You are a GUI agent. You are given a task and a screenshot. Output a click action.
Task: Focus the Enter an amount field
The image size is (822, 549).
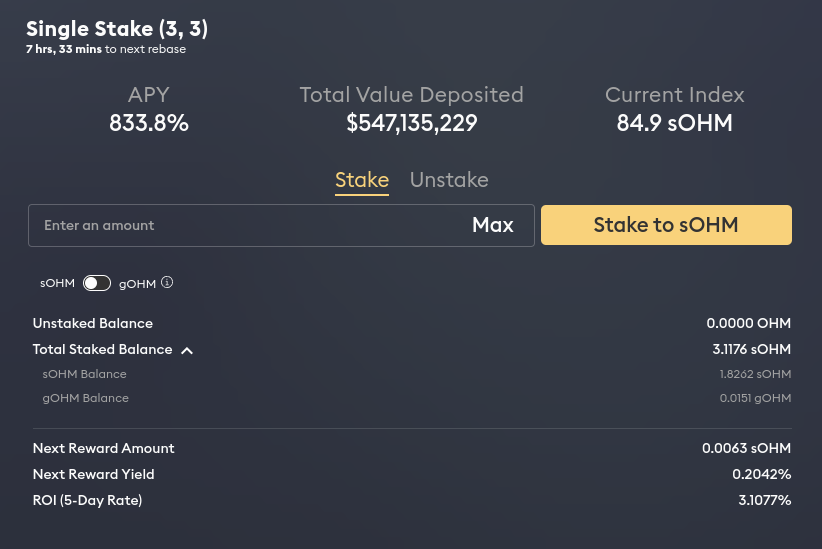(246, 225)
